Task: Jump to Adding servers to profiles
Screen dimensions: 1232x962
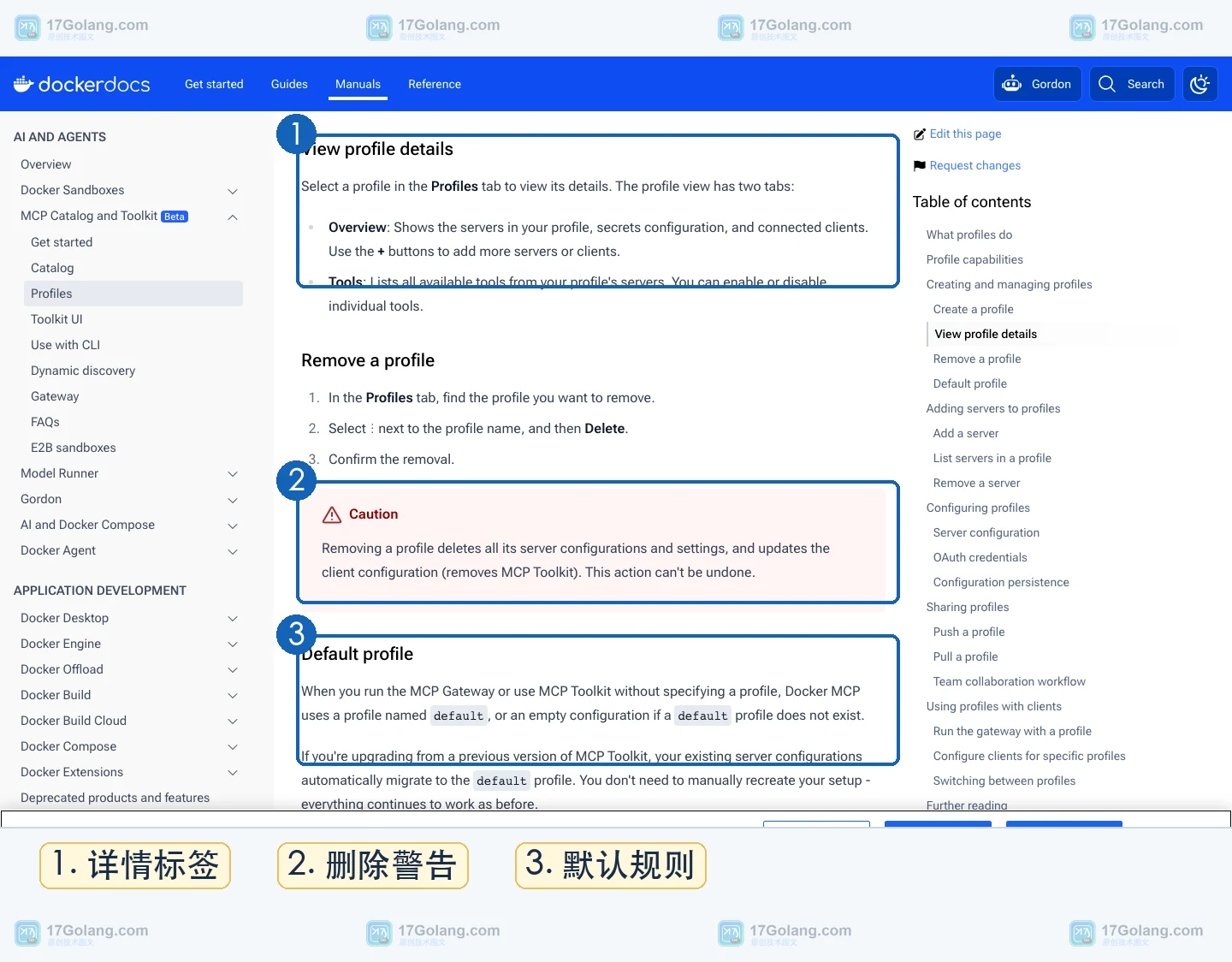Action: (x=993, y=408)
